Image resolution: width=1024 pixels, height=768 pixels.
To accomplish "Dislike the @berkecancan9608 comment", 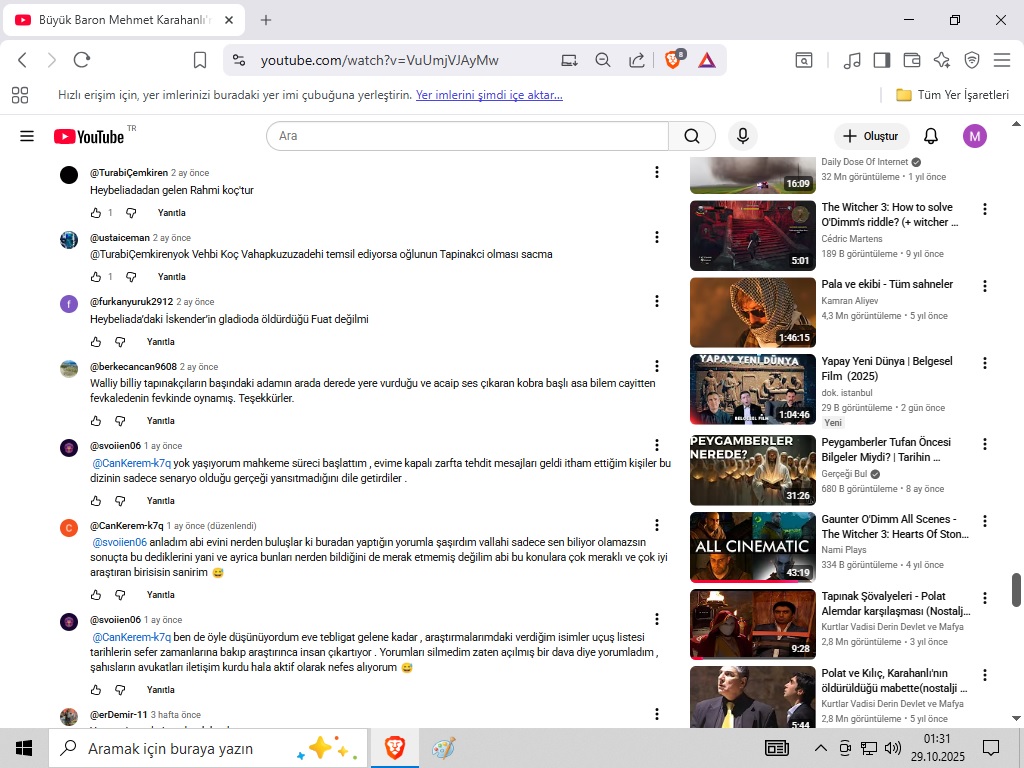I will (x=120, y=421).
